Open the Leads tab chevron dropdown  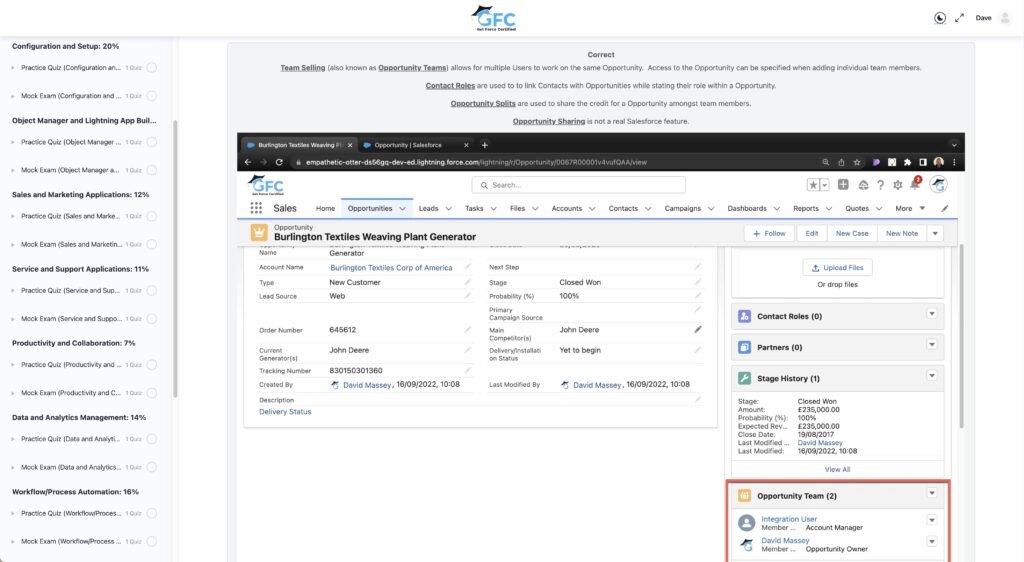click(449, 209)
